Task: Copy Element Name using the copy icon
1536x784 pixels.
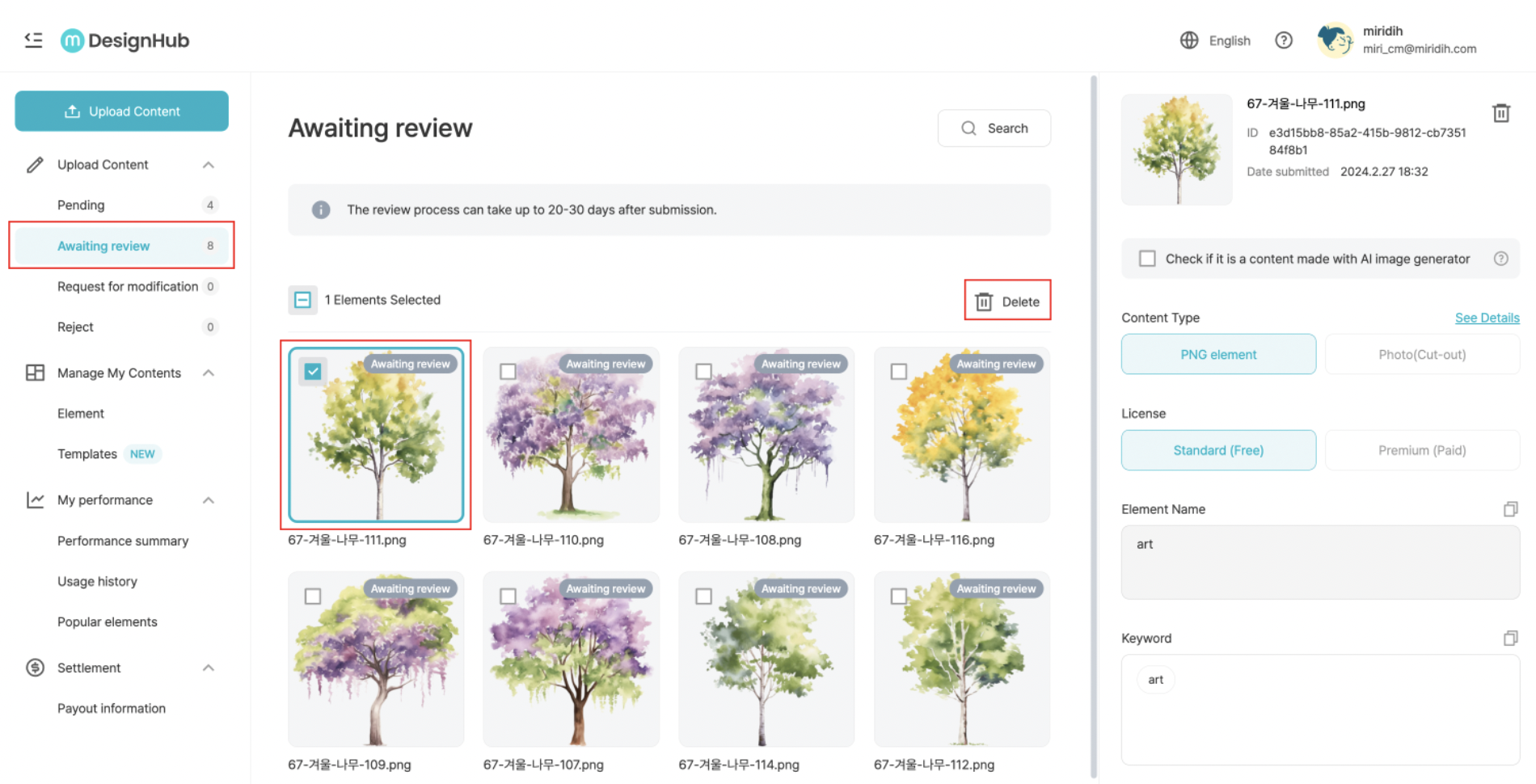Action: point(1509,509)
